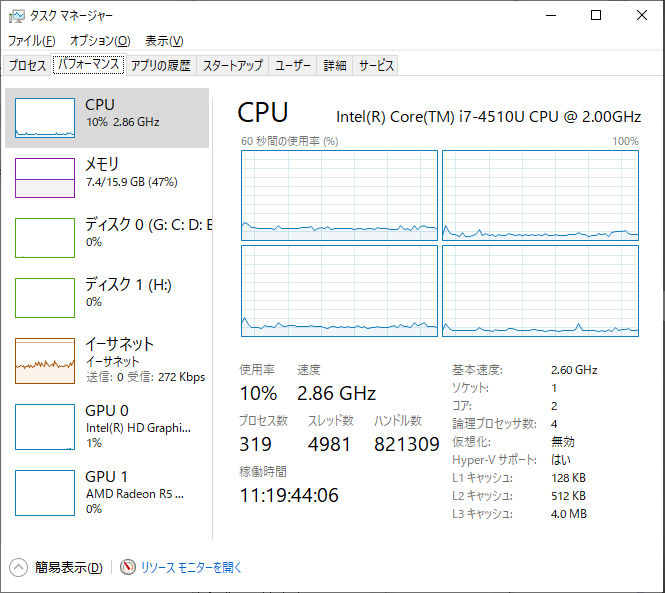The width and height of the screenshot is (665, 593).
Task: Open the サービス tab
Action: pos(376,65)
